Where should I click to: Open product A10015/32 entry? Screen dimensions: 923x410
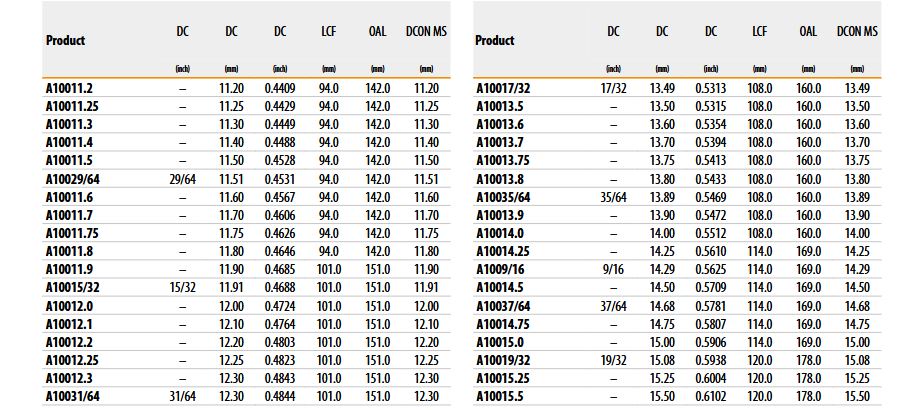74,288
